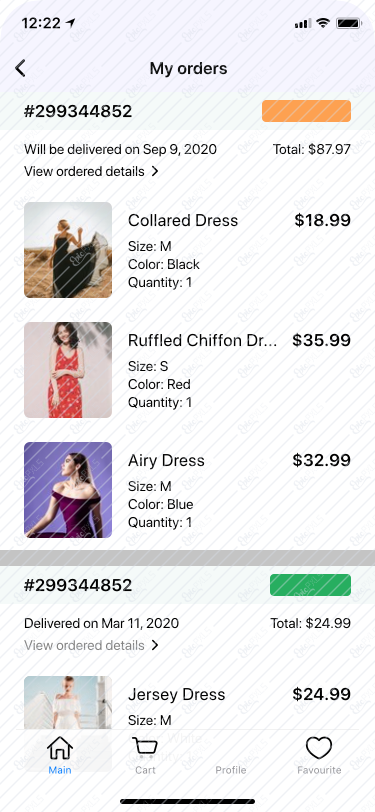Open the Main home icon tab
The width and height of the screenshot is (375, 812).
(x=60, y=748)
